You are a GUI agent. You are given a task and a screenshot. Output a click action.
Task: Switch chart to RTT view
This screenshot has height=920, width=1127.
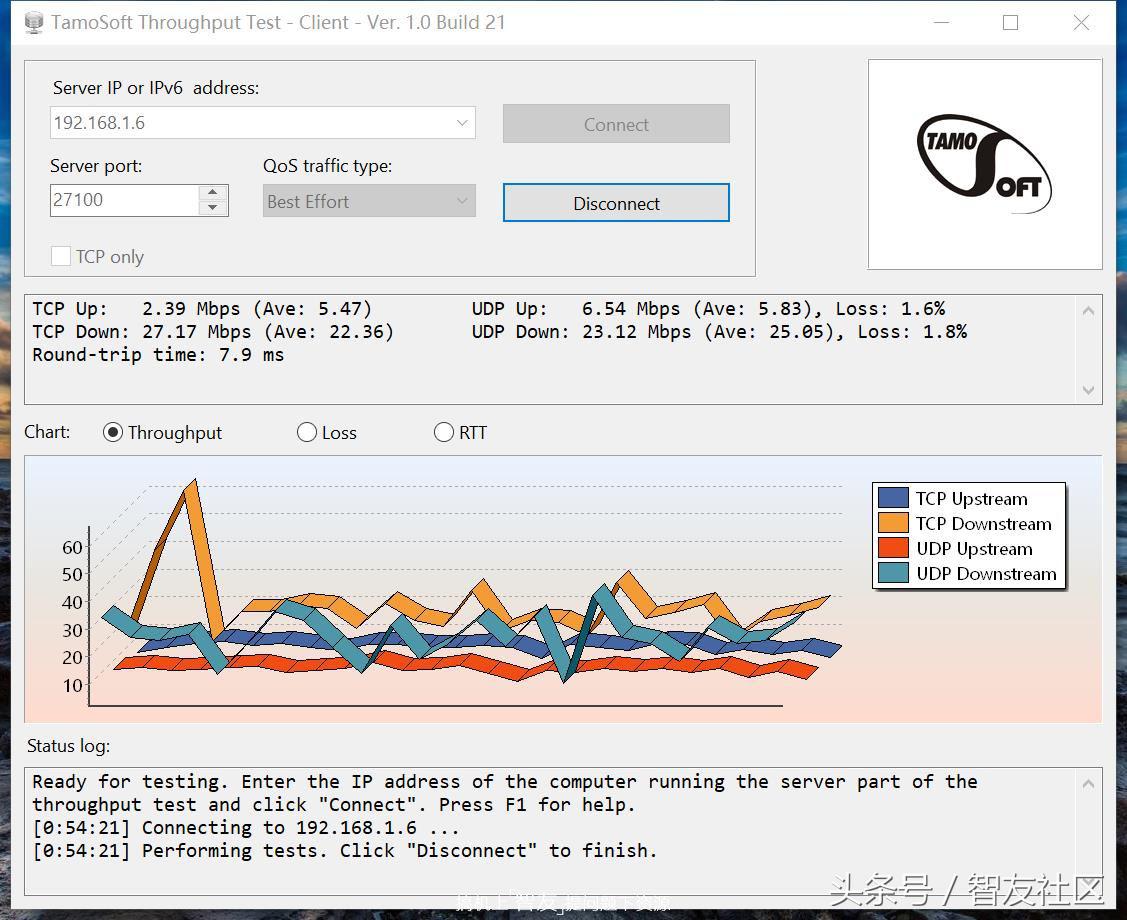coord(444,432)
